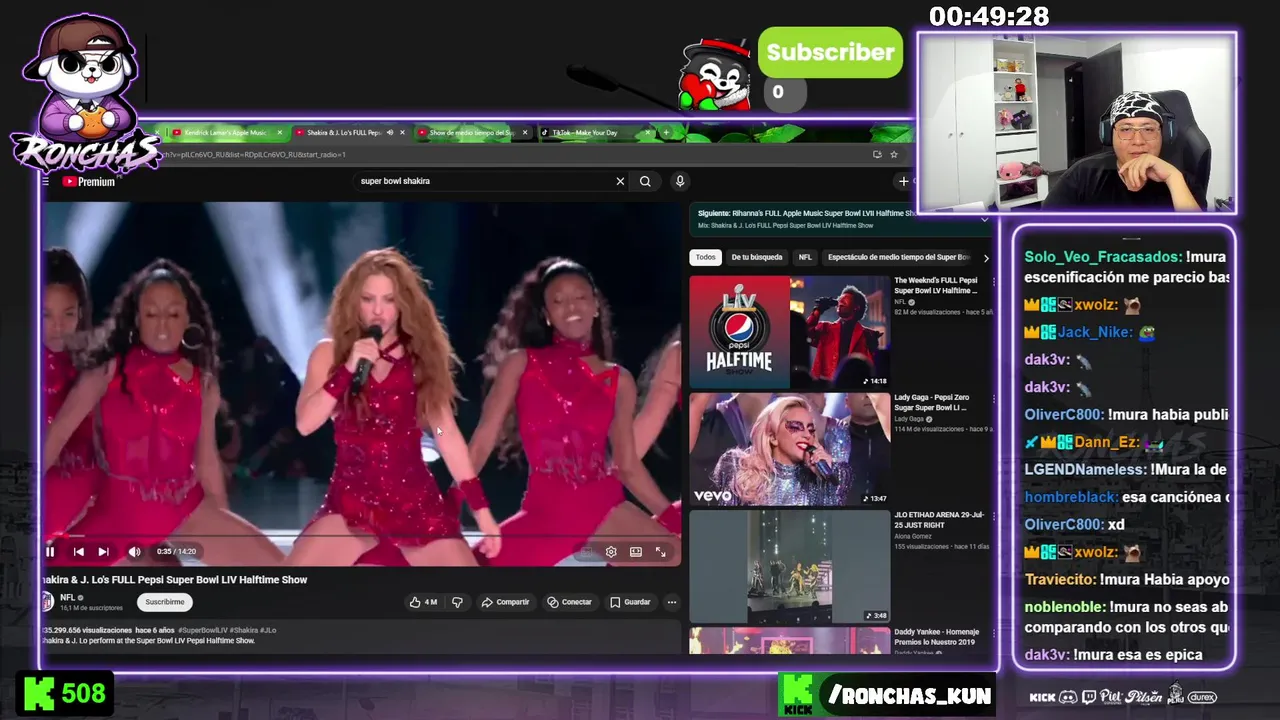Open the YouTube Premium logo home

88,181
